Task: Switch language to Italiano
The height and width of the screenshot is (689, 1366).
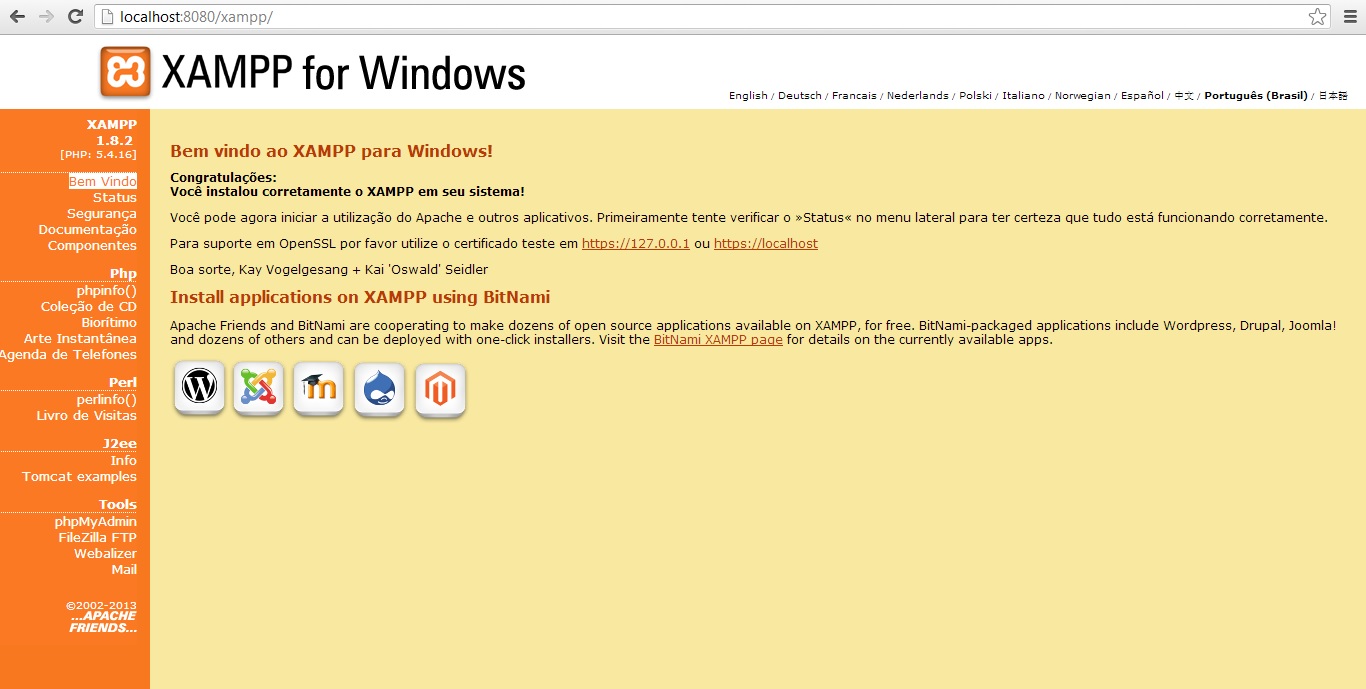Action: click(1024, 96)
